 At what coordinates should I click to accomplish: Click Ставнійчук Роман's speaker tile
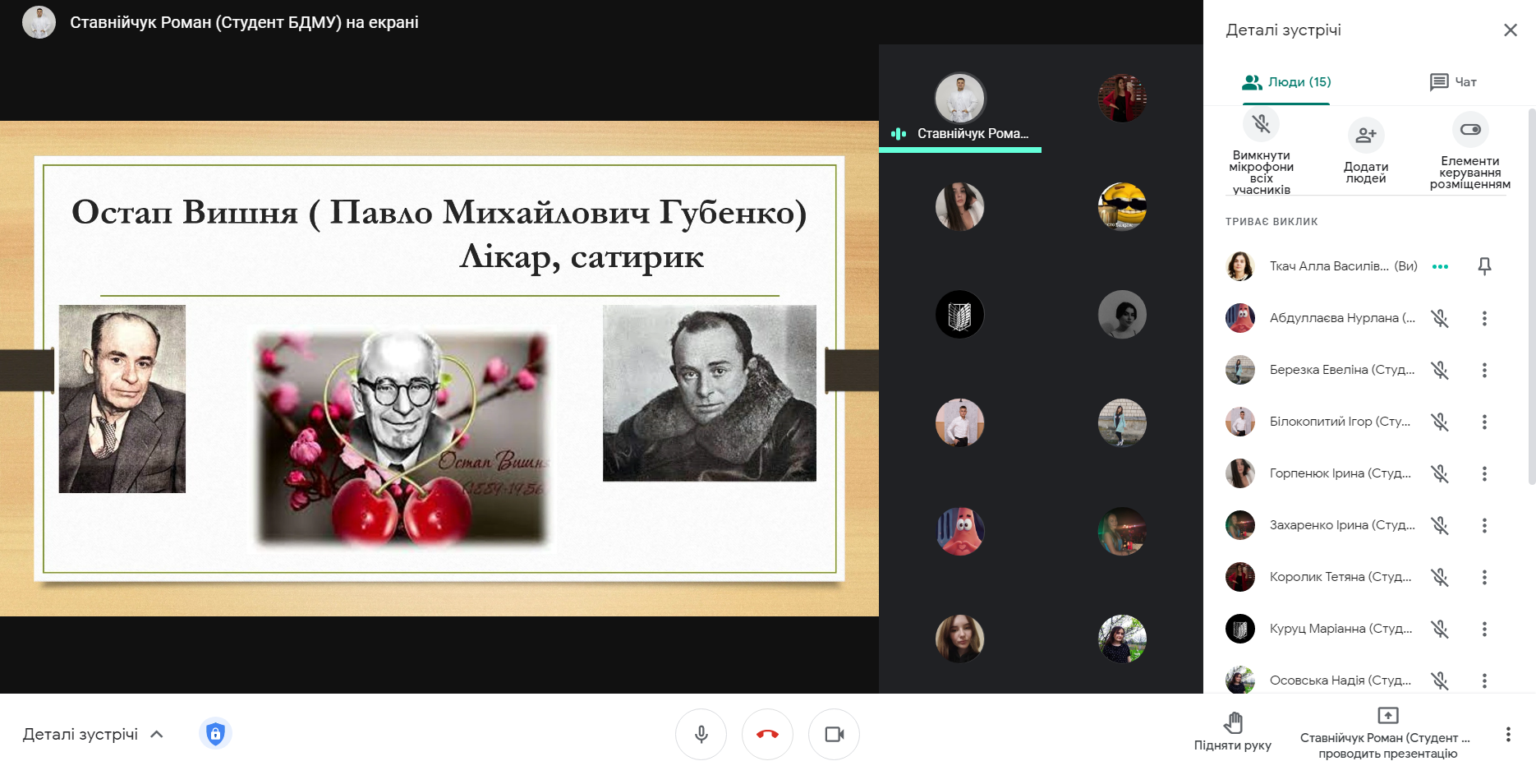point(960,104)
